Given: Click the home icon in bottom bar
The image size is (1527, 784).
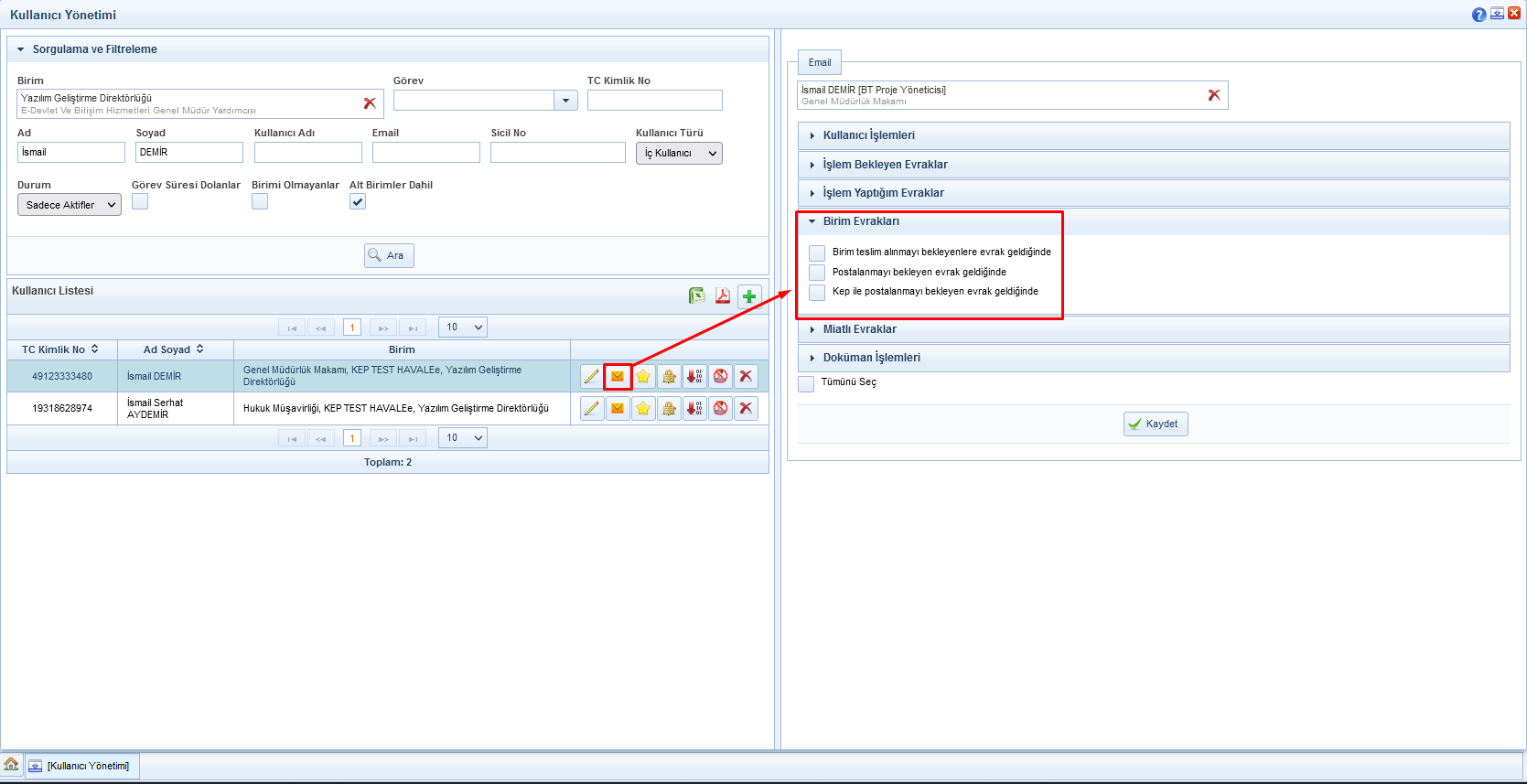Looking at the screenshot, I should click(x=11, y=765).
